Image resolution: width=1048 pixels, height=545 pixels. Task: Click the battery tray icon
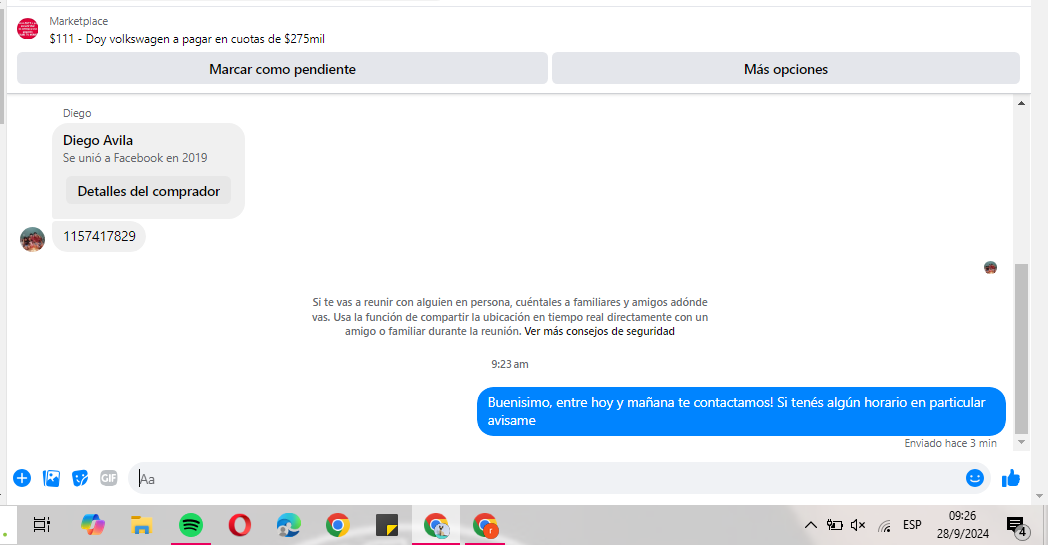click(835, 525)
